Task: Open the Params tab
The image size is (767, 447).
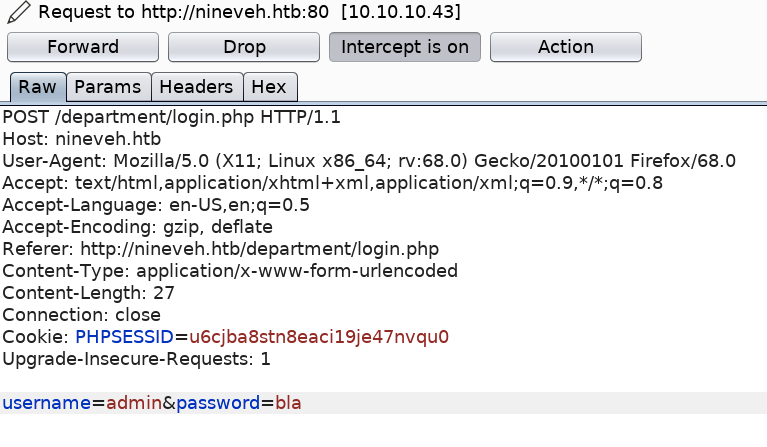Action: 108,87
